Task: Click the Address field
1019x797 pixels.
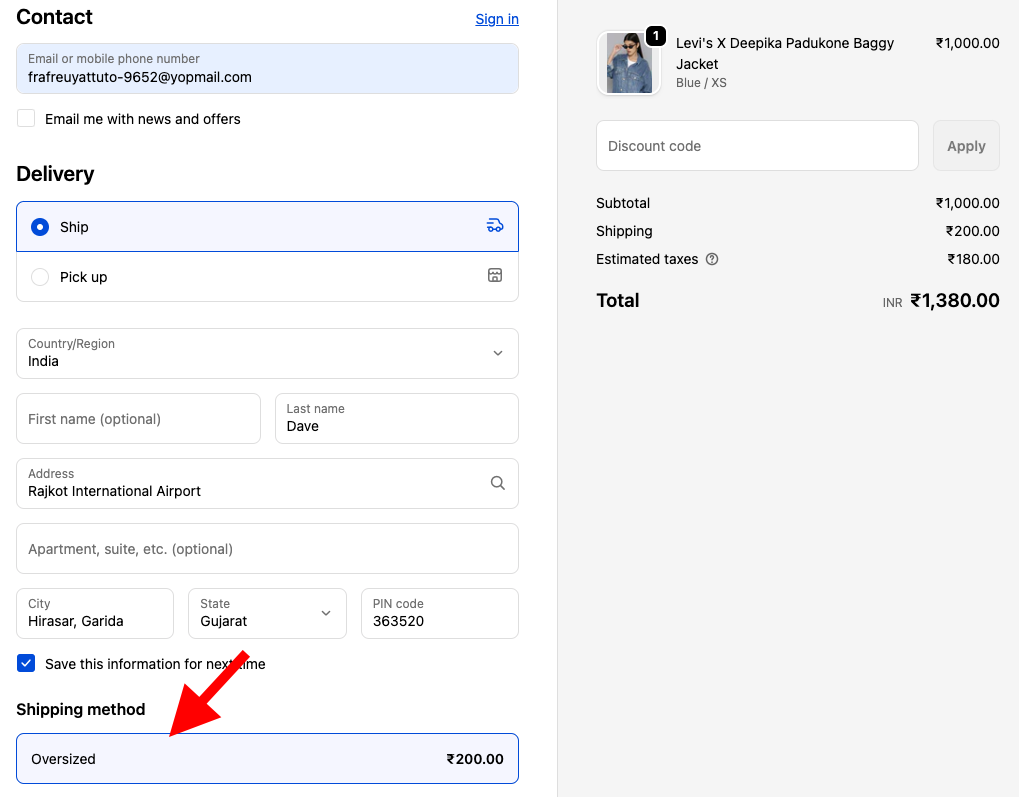Action: pyautogui.click(x=267, y=484)
